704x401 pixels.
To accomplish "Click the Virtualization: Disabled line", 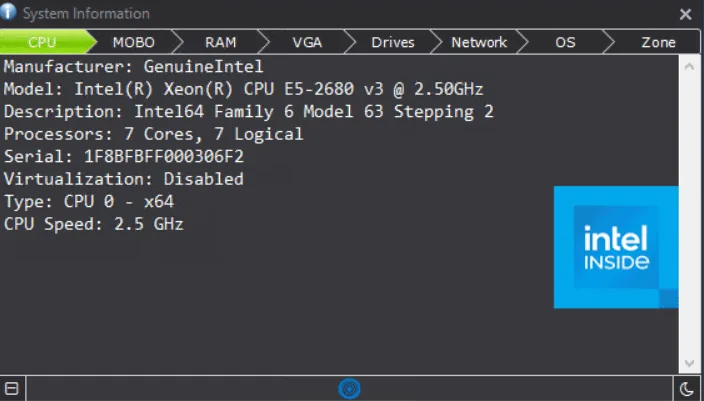I will (123, 179).
